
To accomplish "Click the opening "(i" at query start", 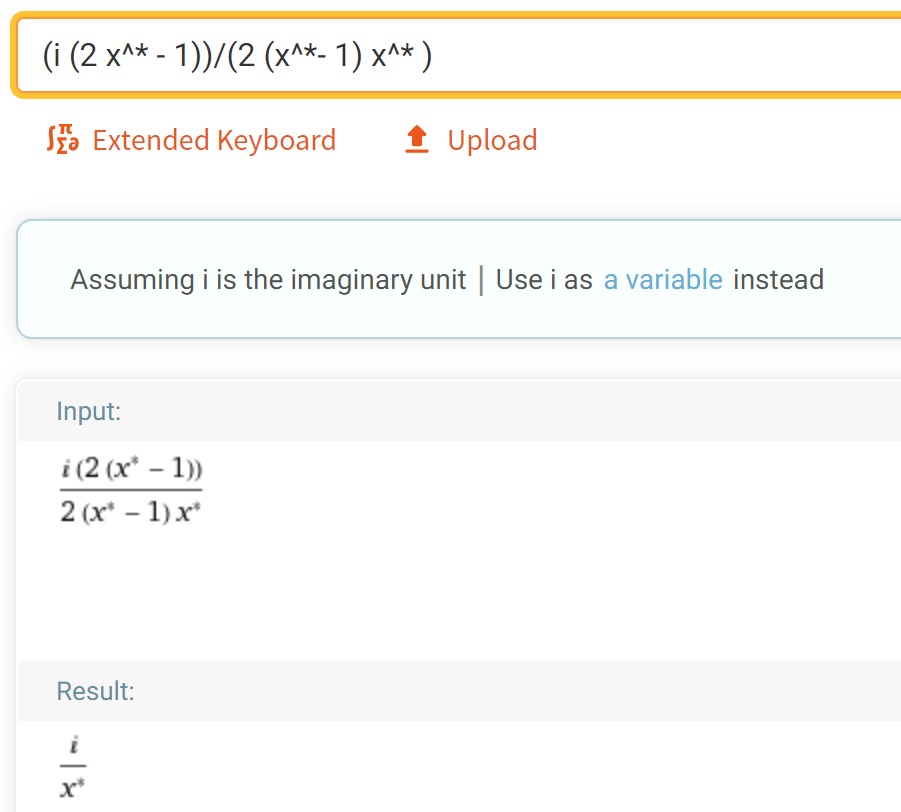I will coord(52,56).
